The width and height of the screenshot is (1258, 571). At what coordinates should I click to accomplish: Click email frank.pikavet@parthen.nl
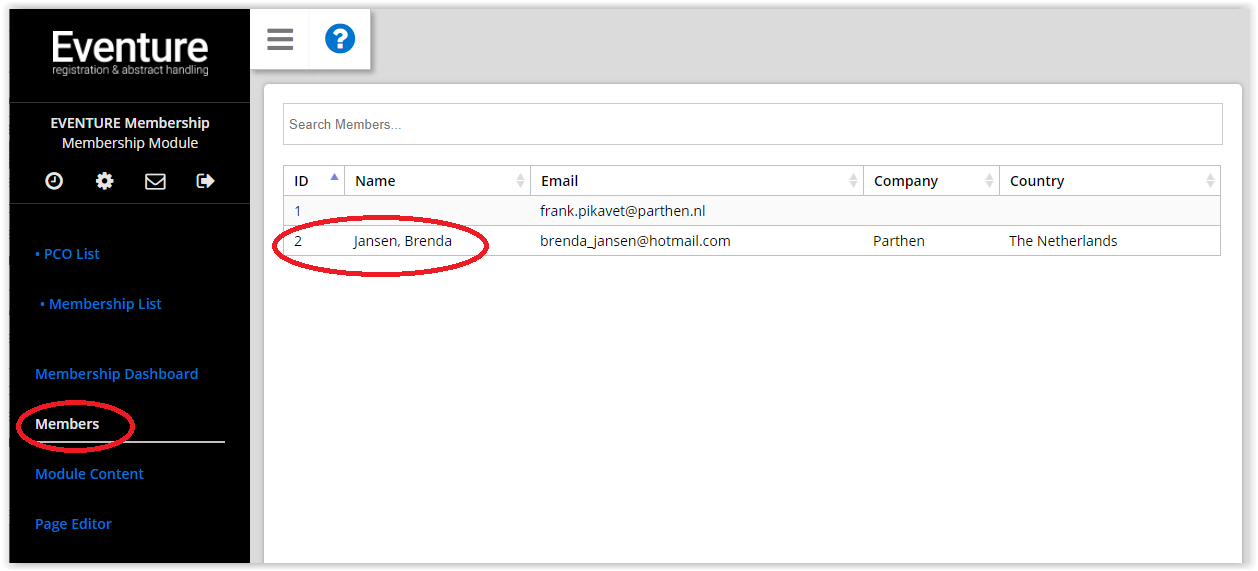coord(623,211)
